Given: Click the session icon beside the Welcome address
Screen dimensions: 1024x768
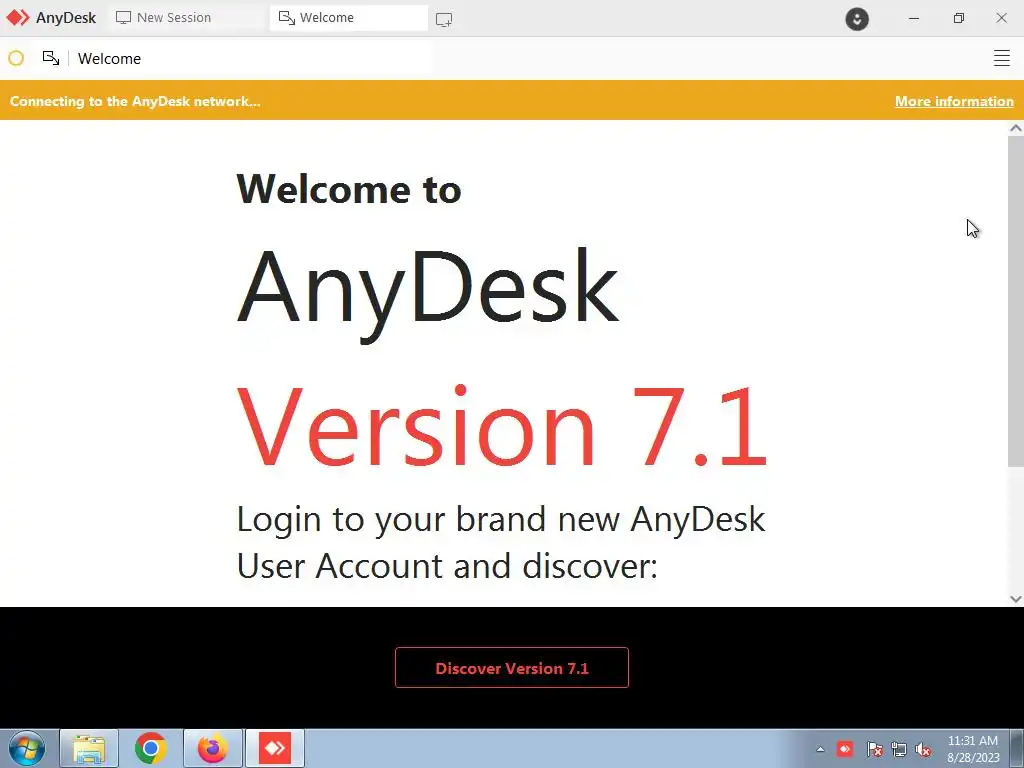Looking at the screenshot, I should [x=51, y=58].
